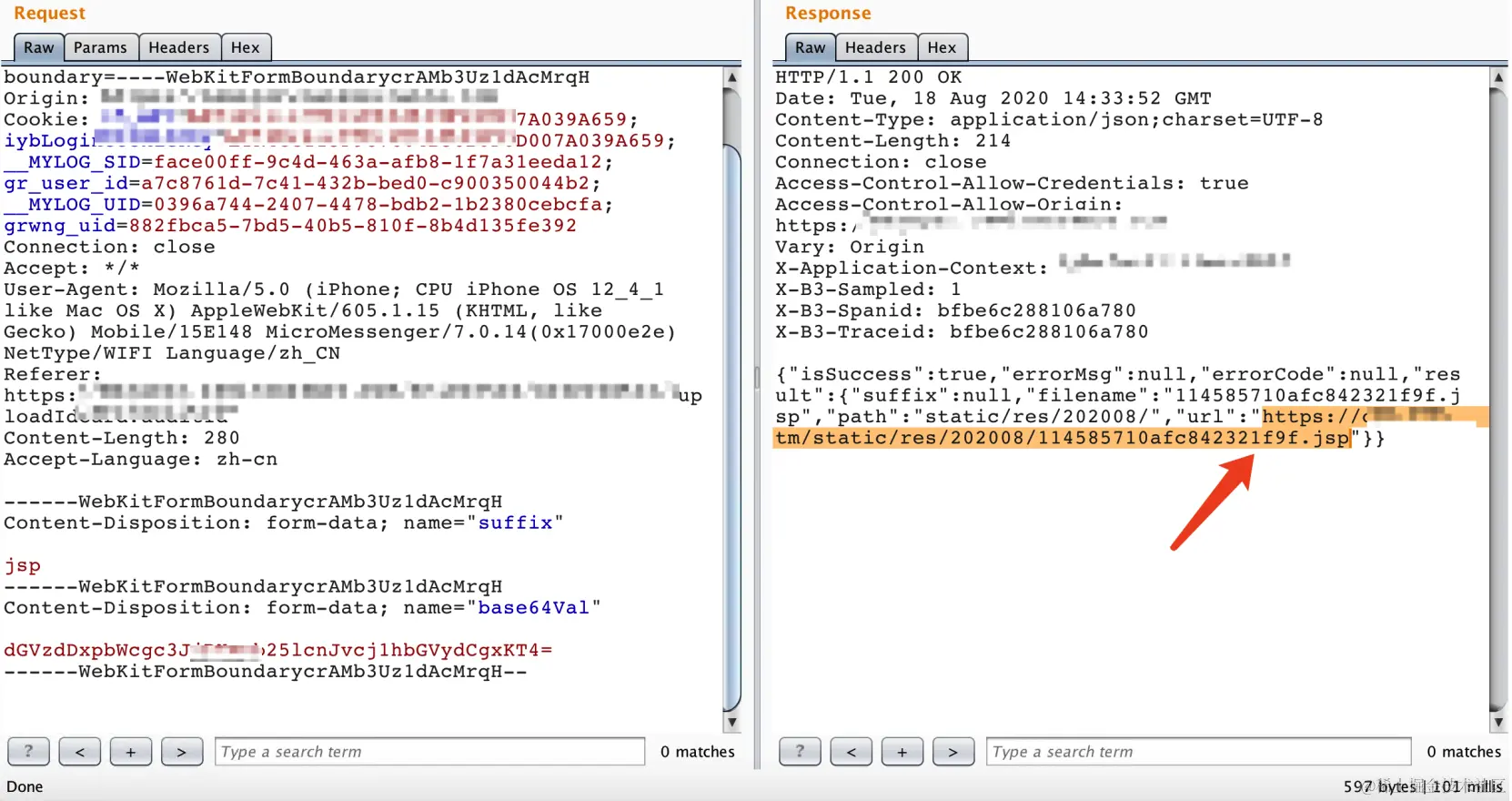Click the 'Response' panel heading
Image resolution: width=1512 pixels, height=801 pixels.
828,14
